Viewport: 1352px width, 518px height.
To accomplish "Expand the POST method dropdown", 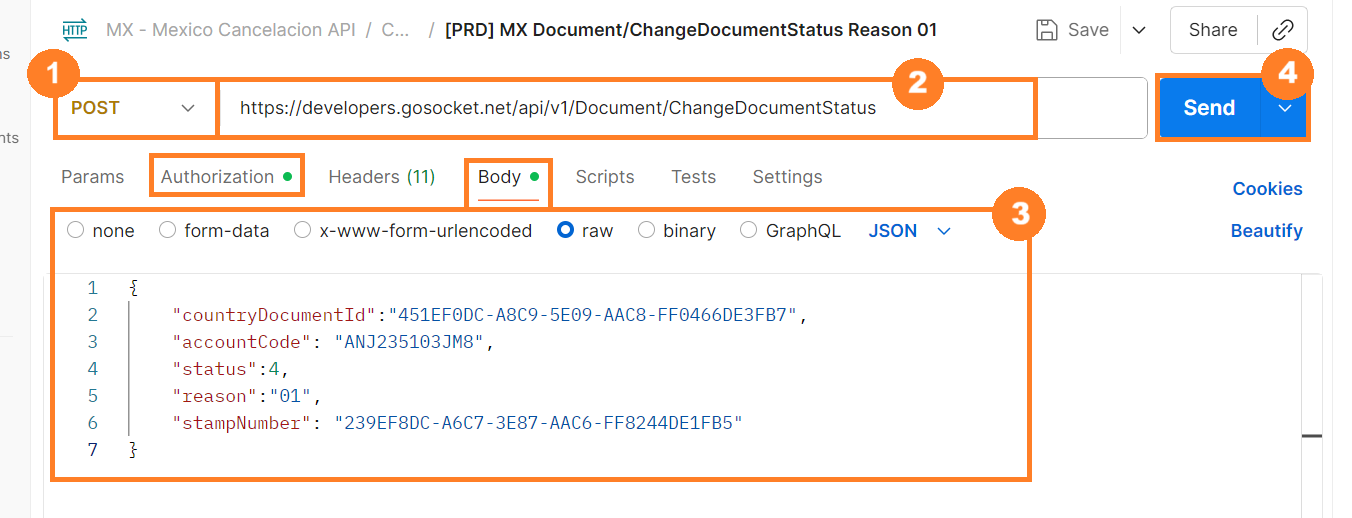I will pyautogui.click(x=133, y=107).
